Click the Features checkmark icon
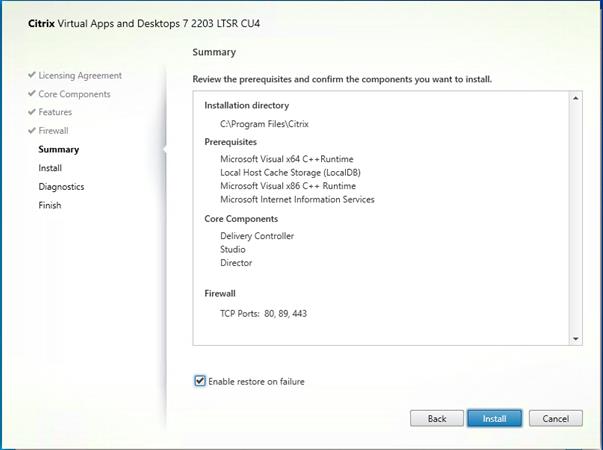This screenshot has height=450, width=603. (x=32, y=112)
